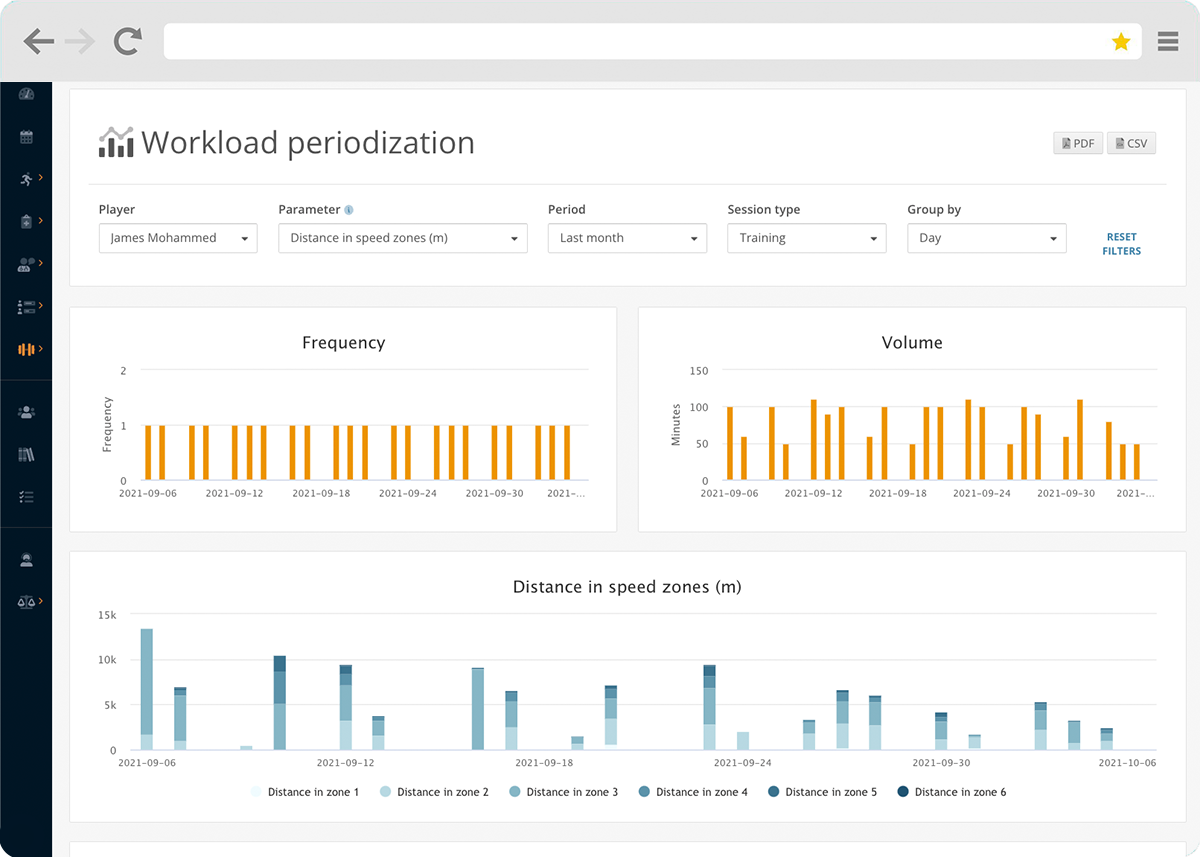Click the highlighted workload statistics icon
The image size is (1200, 857).
(x=26, y=348)
